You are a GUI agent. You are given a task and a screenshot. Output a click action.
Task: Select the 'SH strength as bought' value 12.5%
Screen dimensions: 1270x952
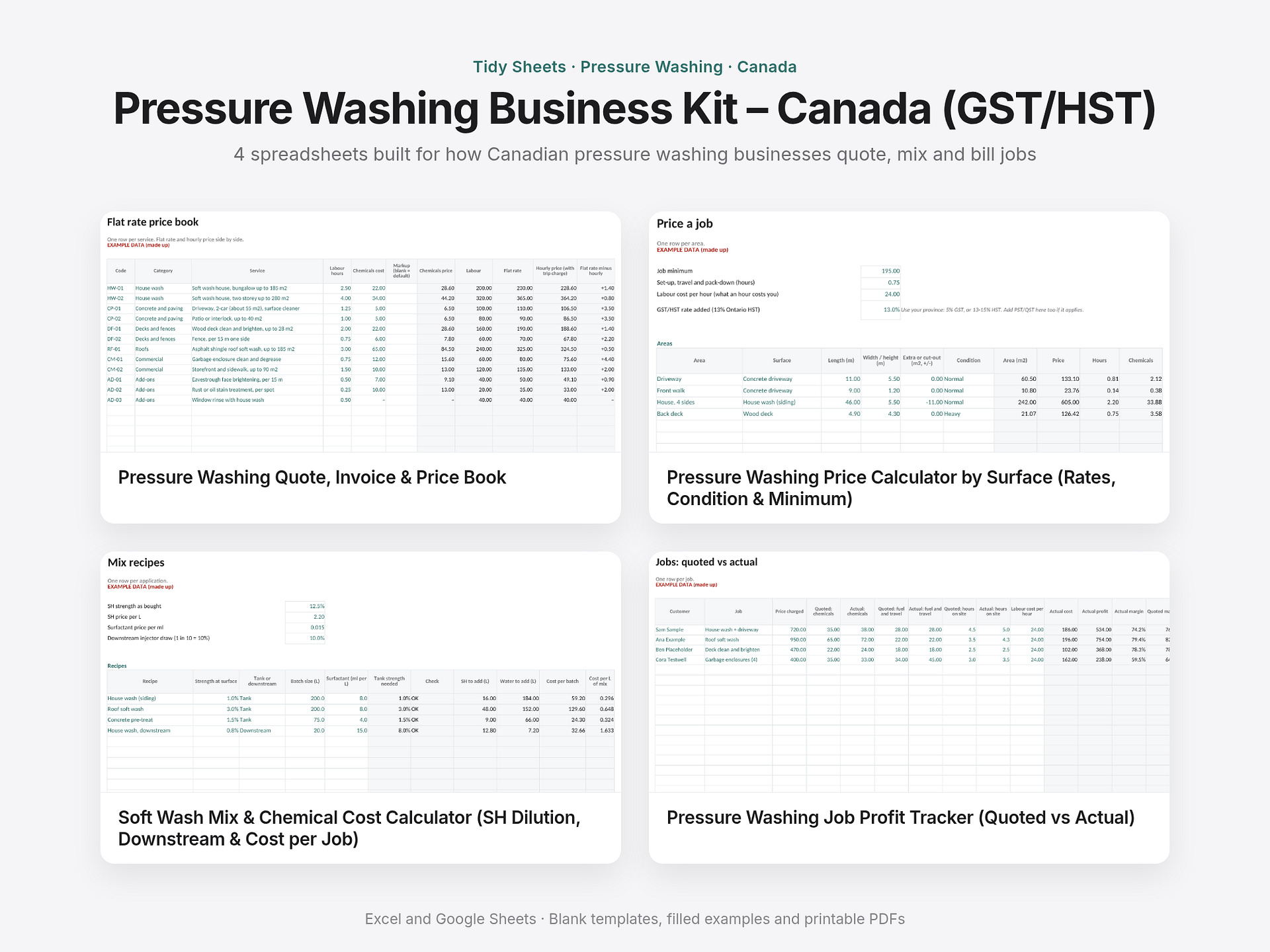pyautogui.click(x=305, y=606)
